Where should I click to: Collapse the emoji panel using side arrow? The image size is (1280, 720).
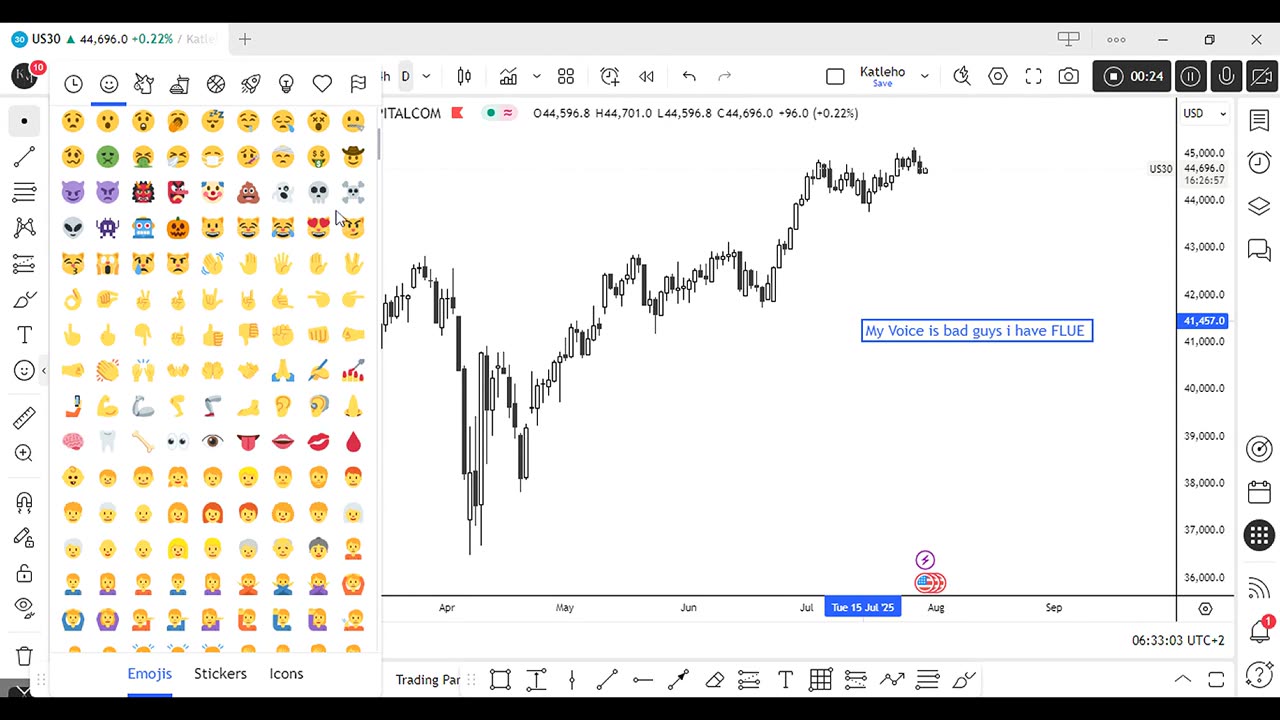tap(43, 371)
